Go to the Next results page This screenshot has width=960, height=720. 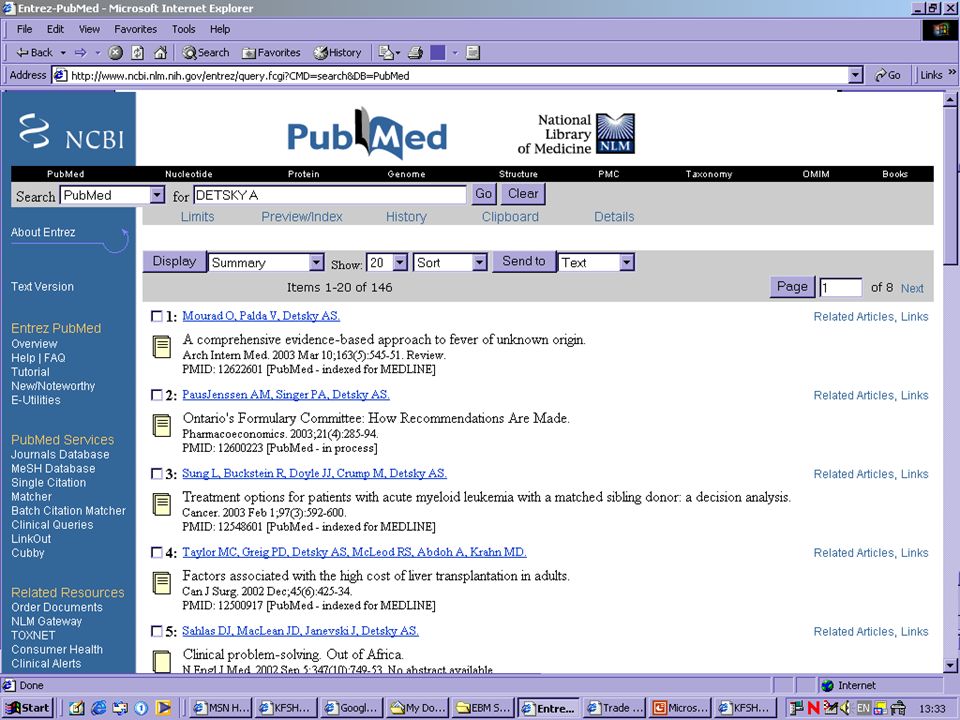[912, 288]
